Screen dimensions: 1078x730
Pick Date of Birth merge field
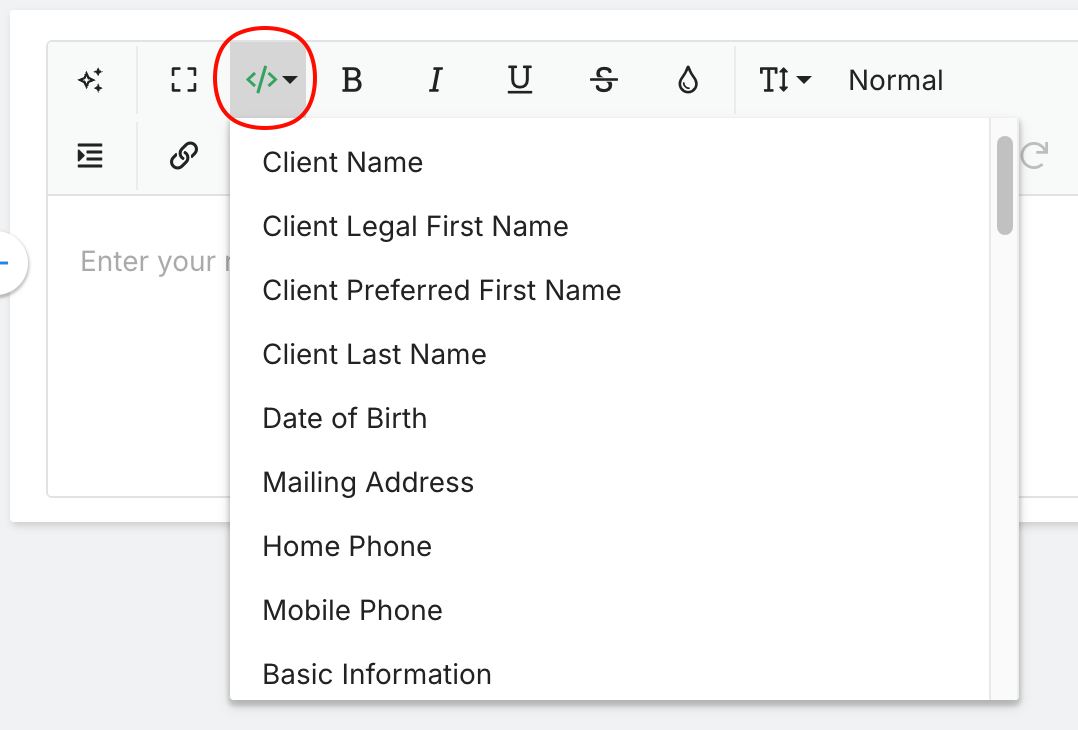point(344,419)
